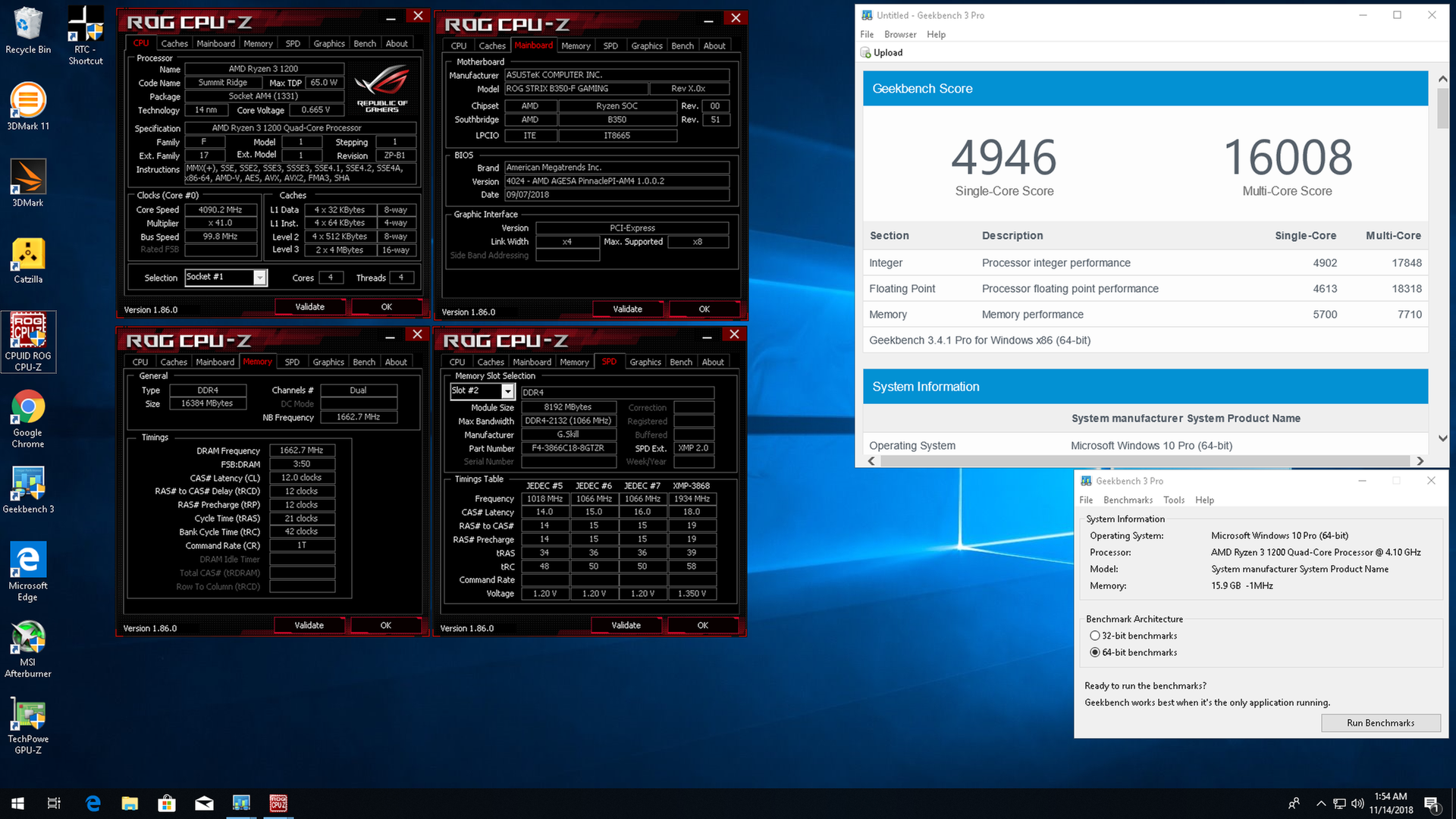The height and width of the screenshot is (819, 1456).
Task: Click the Integer row single-core score 4902
Action: (x=1325, y=263)
